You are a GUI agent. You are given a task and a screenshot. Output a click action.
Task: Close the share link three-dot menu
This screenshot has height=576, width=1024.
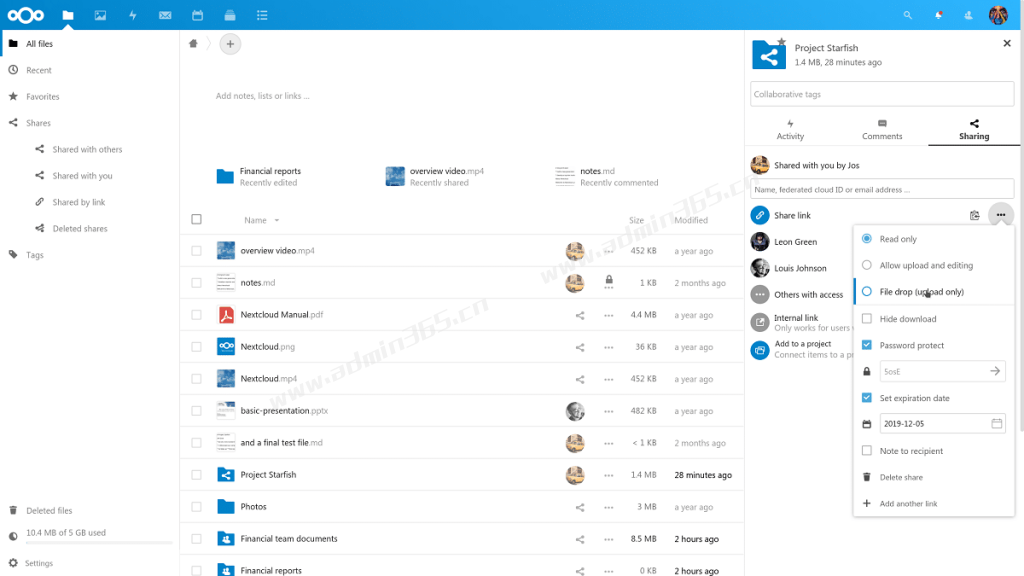click(1000, 215)
